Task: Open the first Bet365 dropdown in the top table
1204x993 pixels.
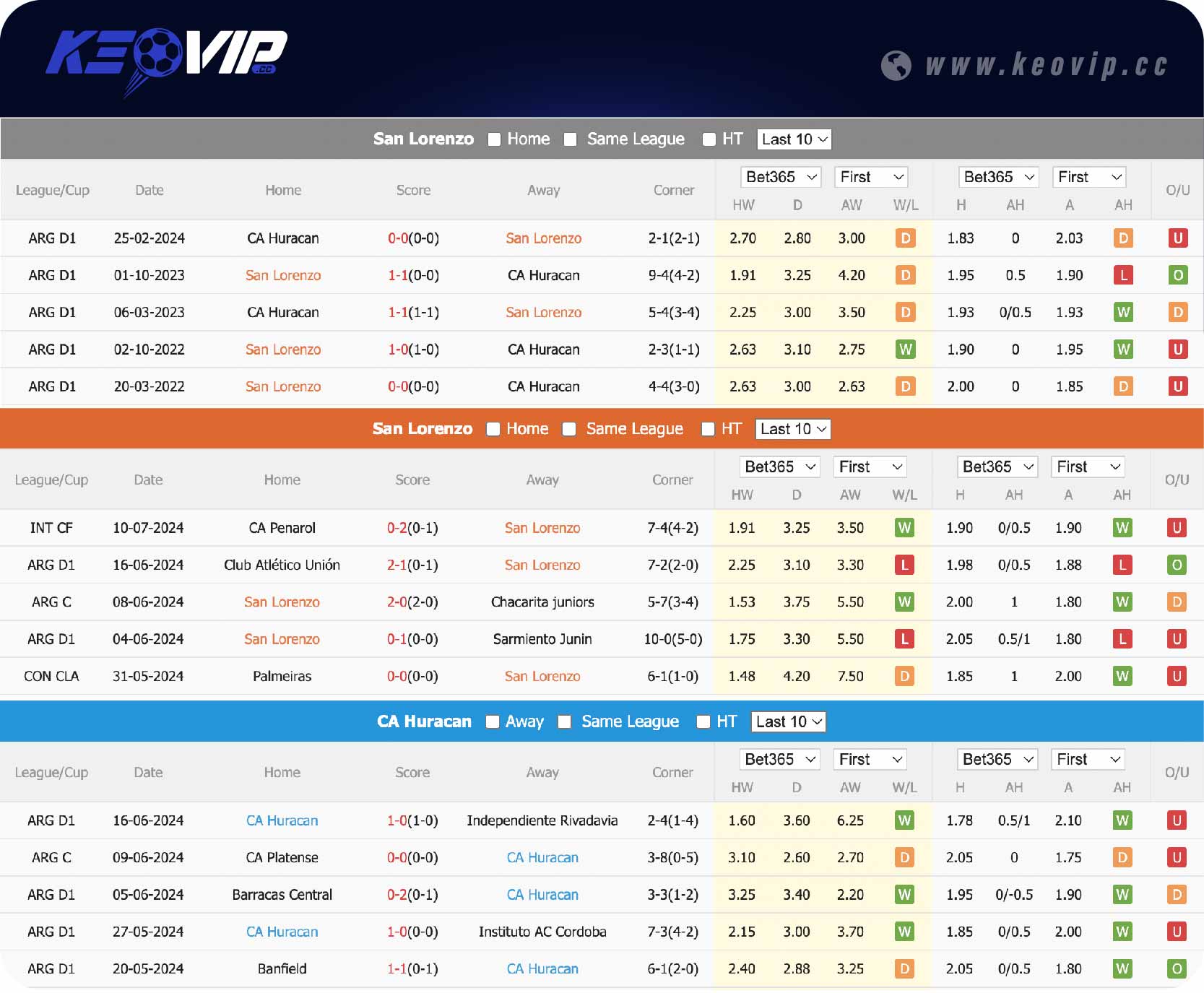Action: click(x=781, y=177)
